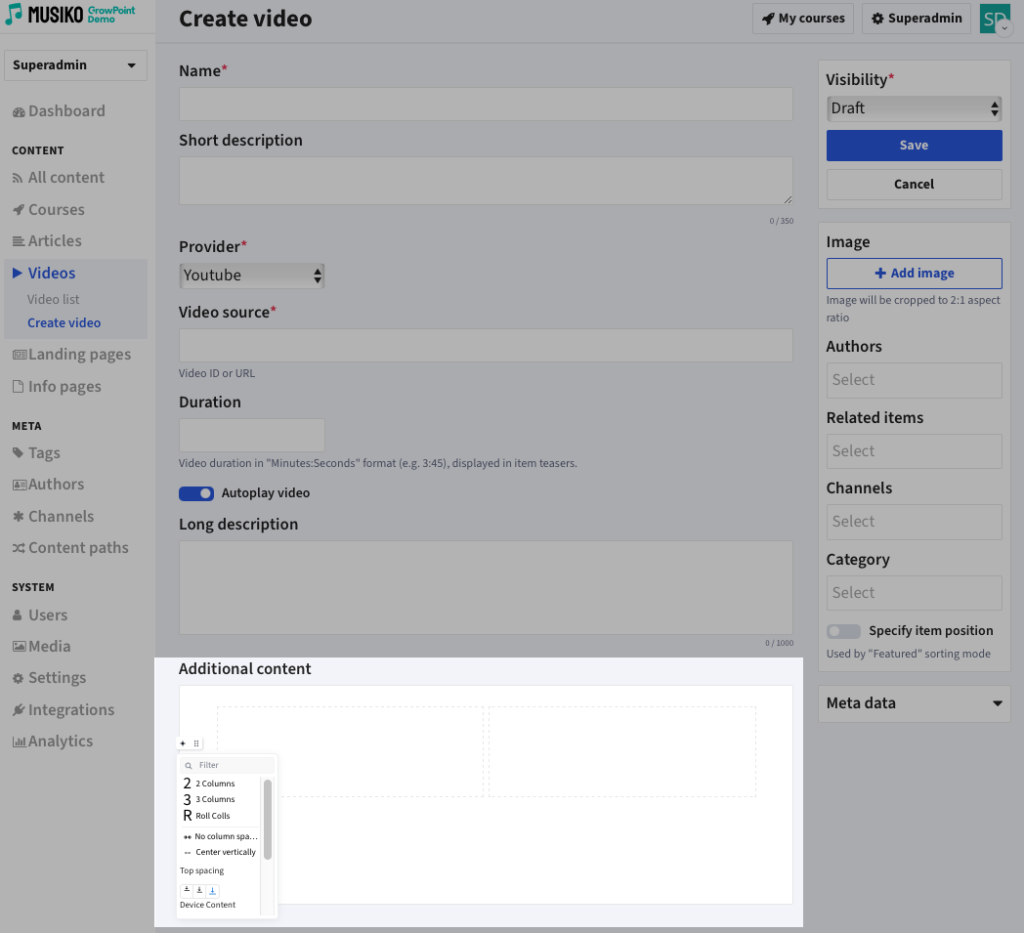The height and width of the screenshot is (933, 1024).
Task: Toggle the Autoplay video switch
Action: coord(196,493)
